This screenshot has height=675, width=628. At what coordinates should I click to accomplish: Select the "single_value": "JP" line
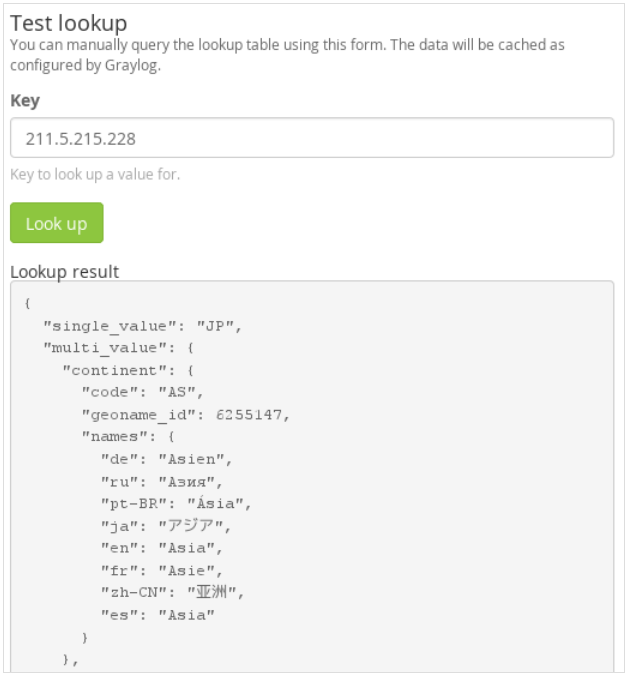143,326
